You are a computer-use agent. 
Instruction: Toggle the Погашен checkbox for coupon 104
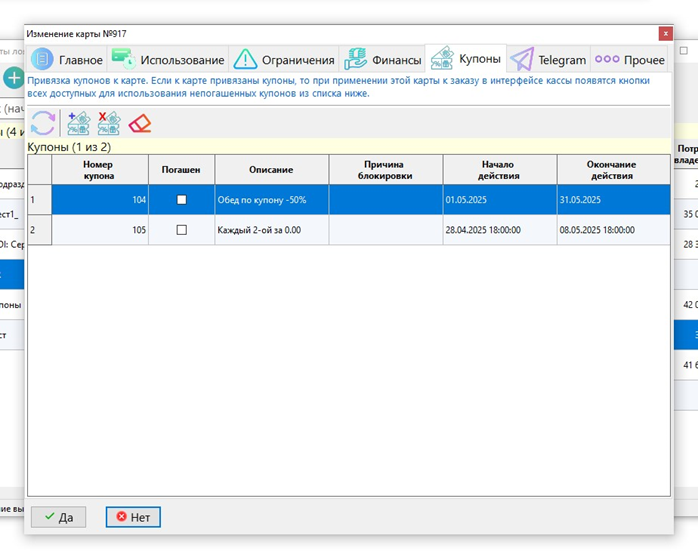pos(181,200)
